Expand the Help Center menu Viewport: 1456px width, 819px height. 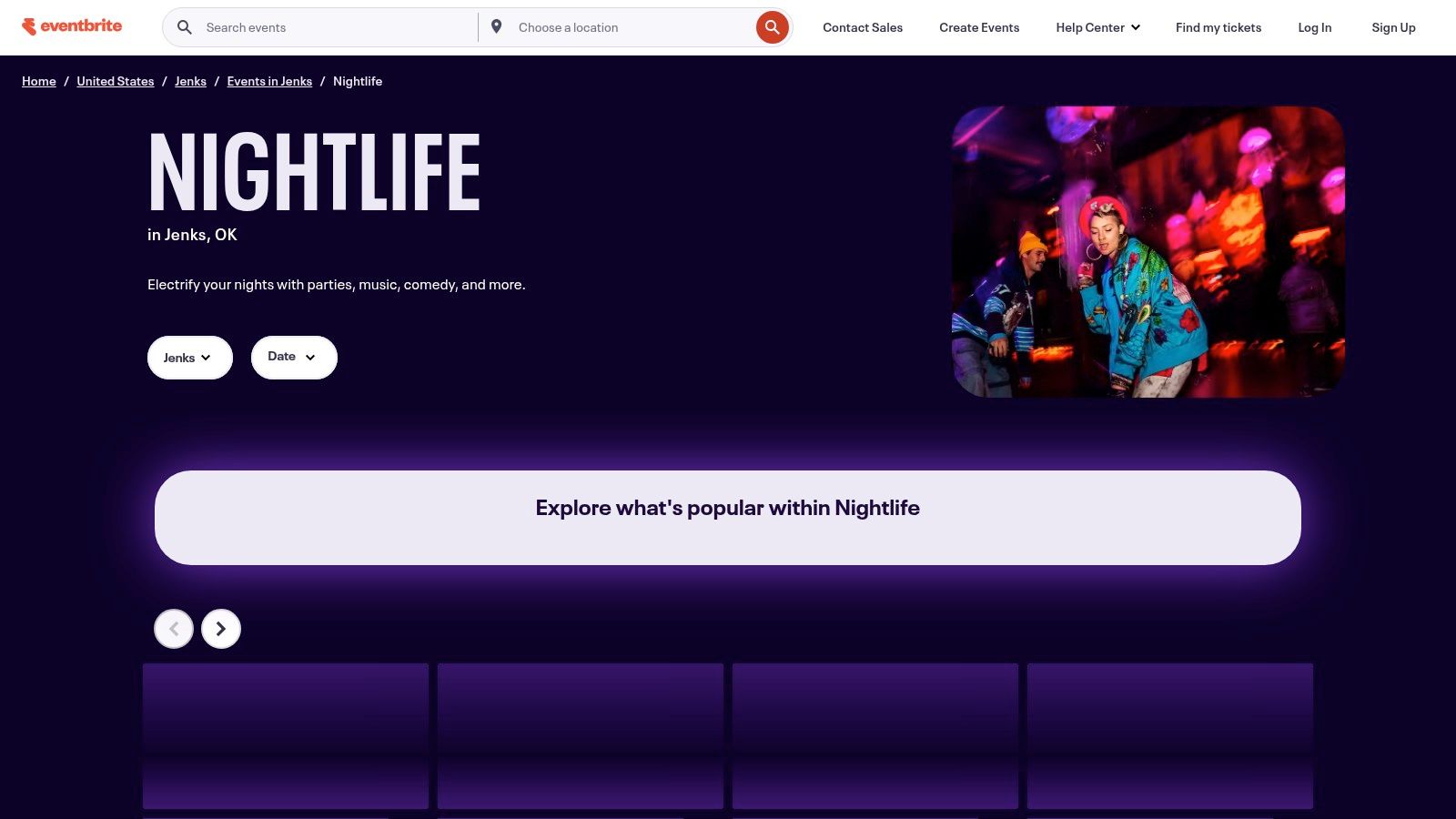pyautogui.click(x=1097, y=27)
